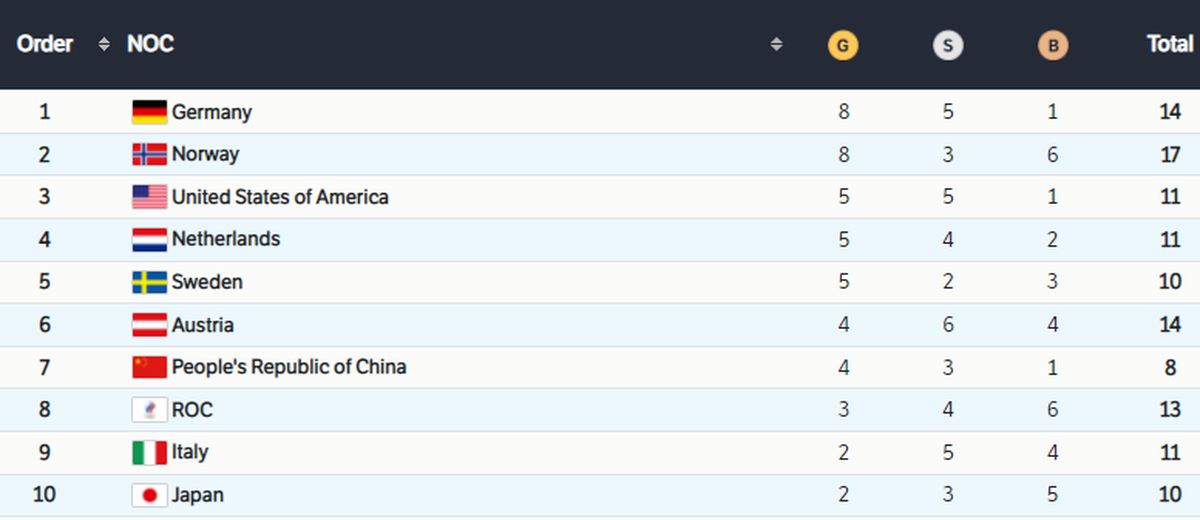The width and height of the screenshot is (1200, 520).
Task: Click Norway's total of 17
Action: click(x=1170, y=155)
